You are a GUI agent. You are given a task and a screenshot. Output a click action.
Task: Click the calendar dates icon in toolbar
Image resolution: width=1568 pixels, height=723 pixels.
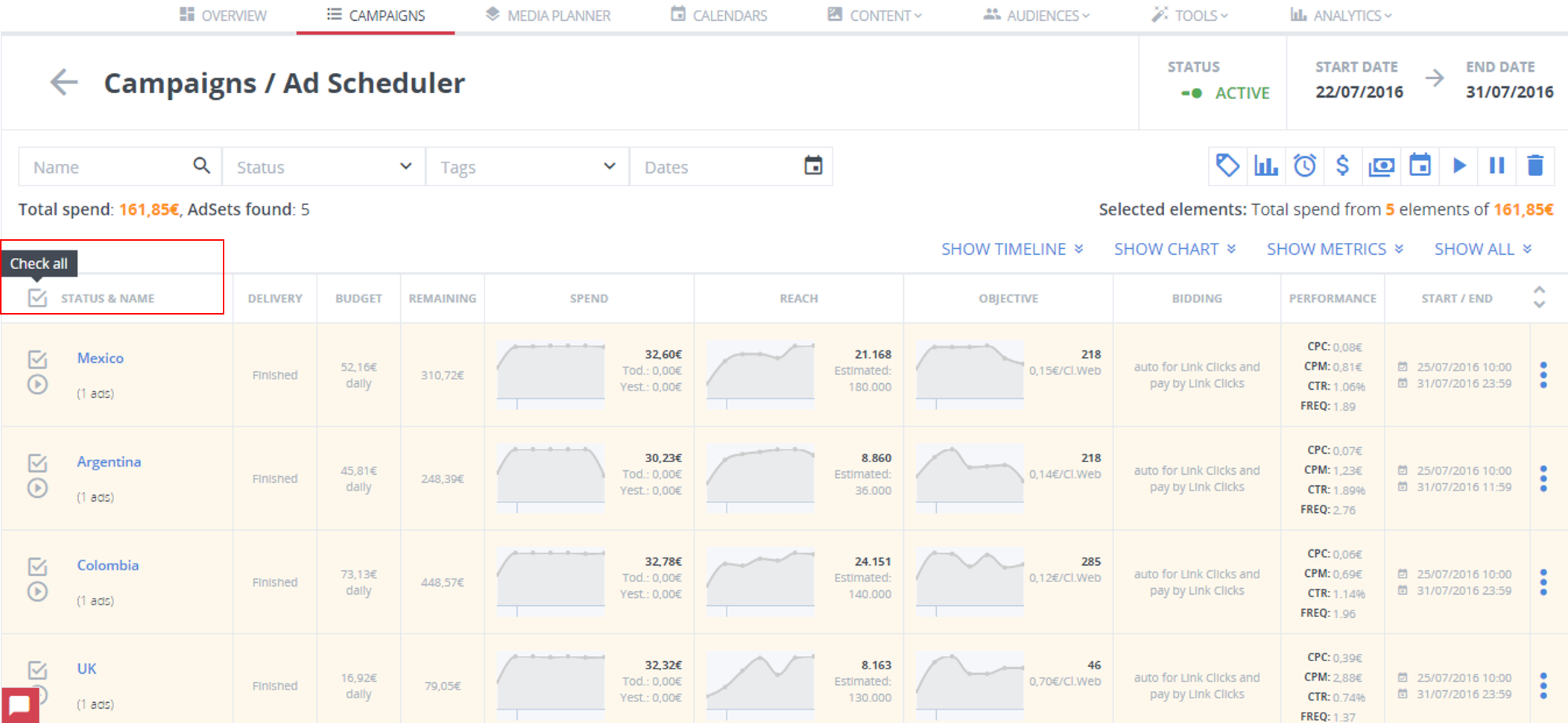coord(1420,165)
